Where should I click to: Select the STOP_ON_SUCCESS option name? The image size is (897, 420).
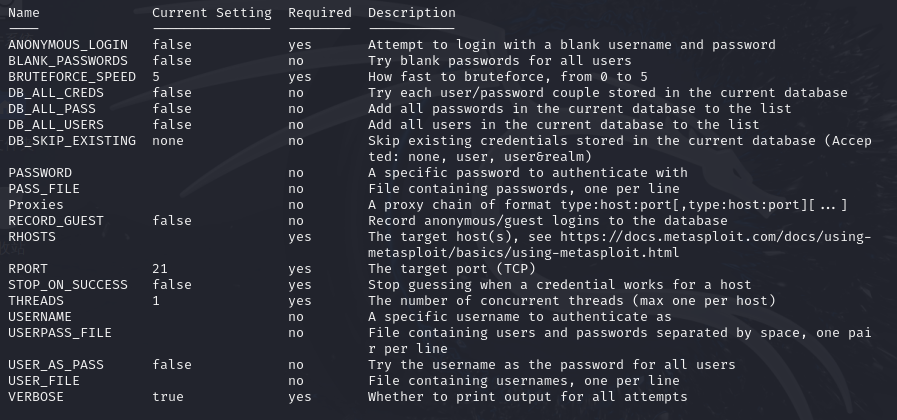coord(68,285)
